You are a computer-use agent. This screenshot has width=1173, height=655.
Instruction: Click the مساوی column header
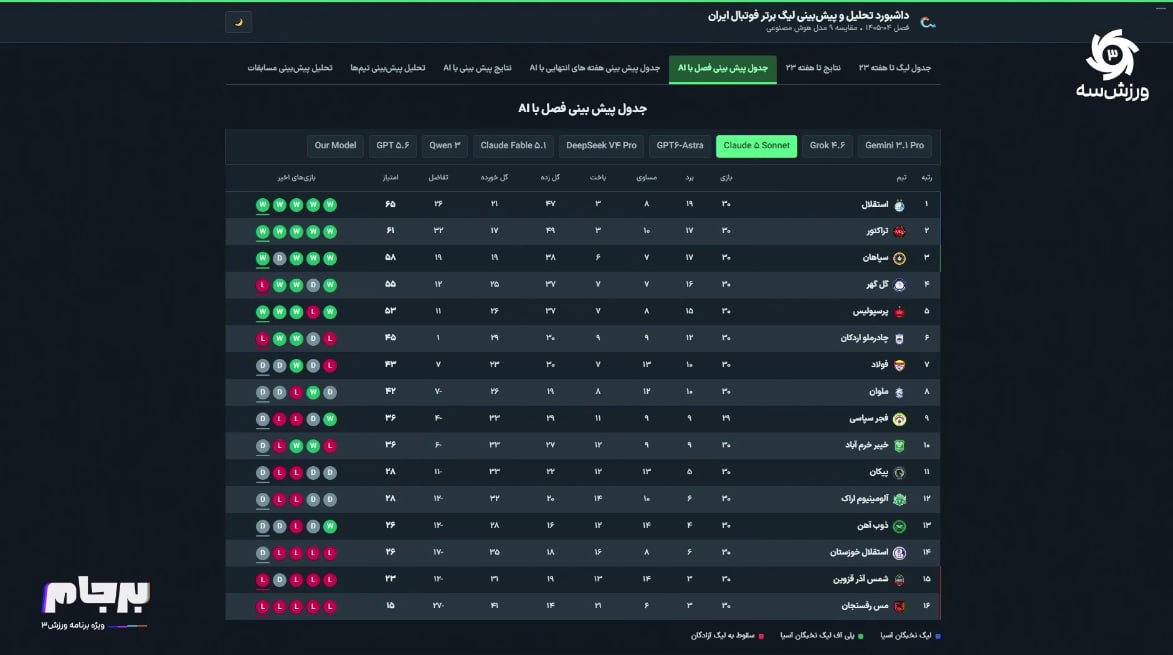point(646,178)
